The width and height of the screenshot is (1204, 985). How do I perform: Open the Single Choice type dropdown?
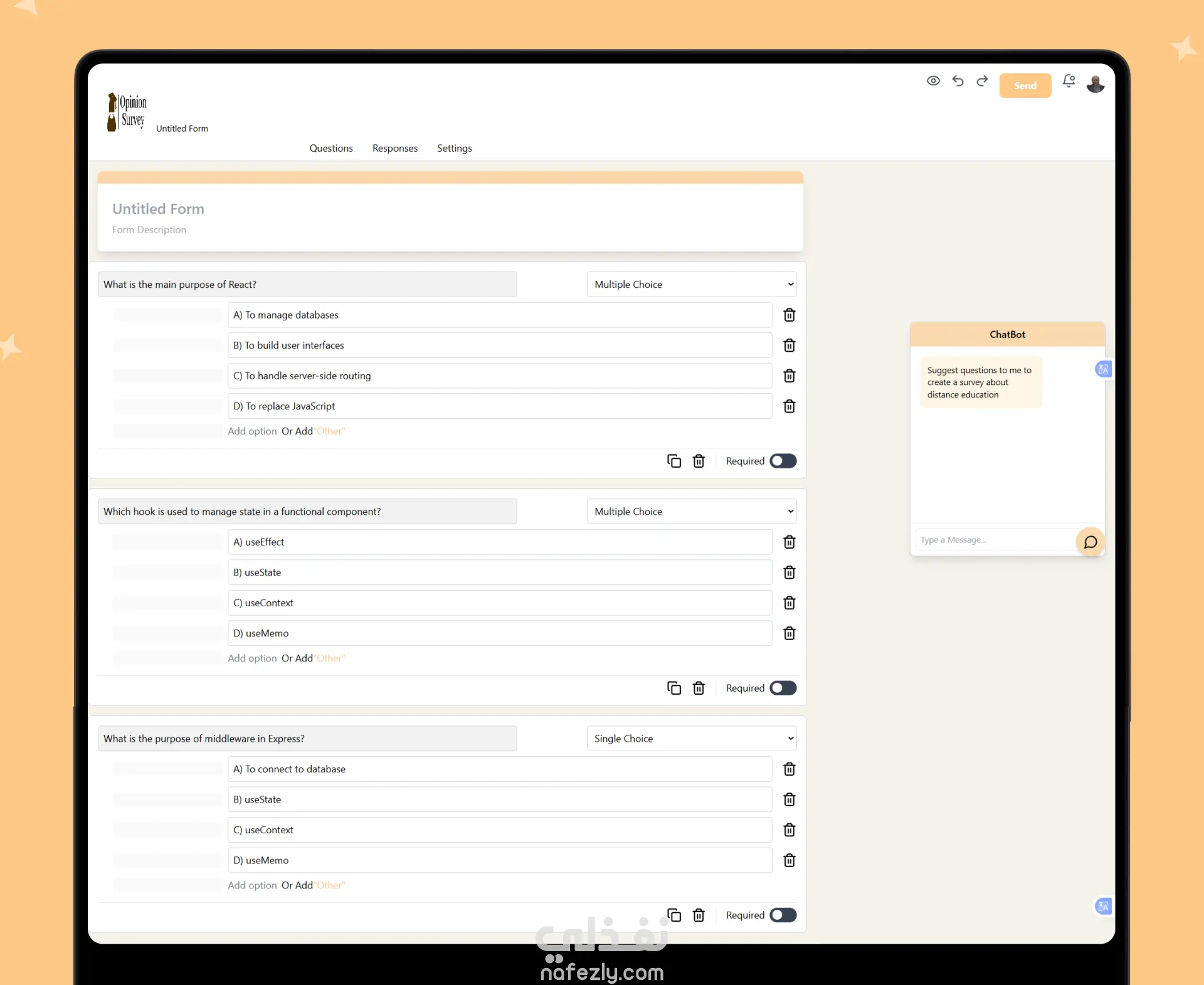(691, 739)
